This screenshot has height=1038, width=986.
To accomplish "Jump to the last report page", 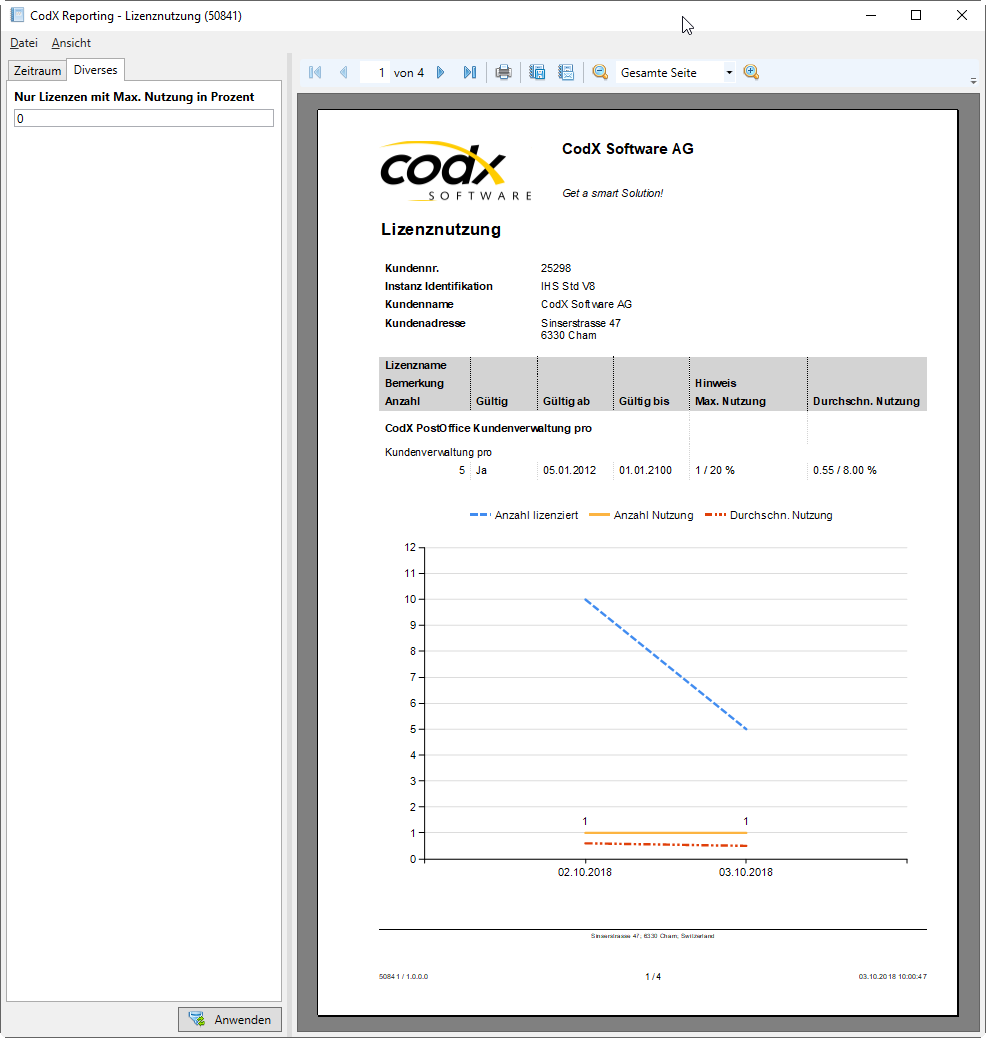I will (x=469, y=72).
